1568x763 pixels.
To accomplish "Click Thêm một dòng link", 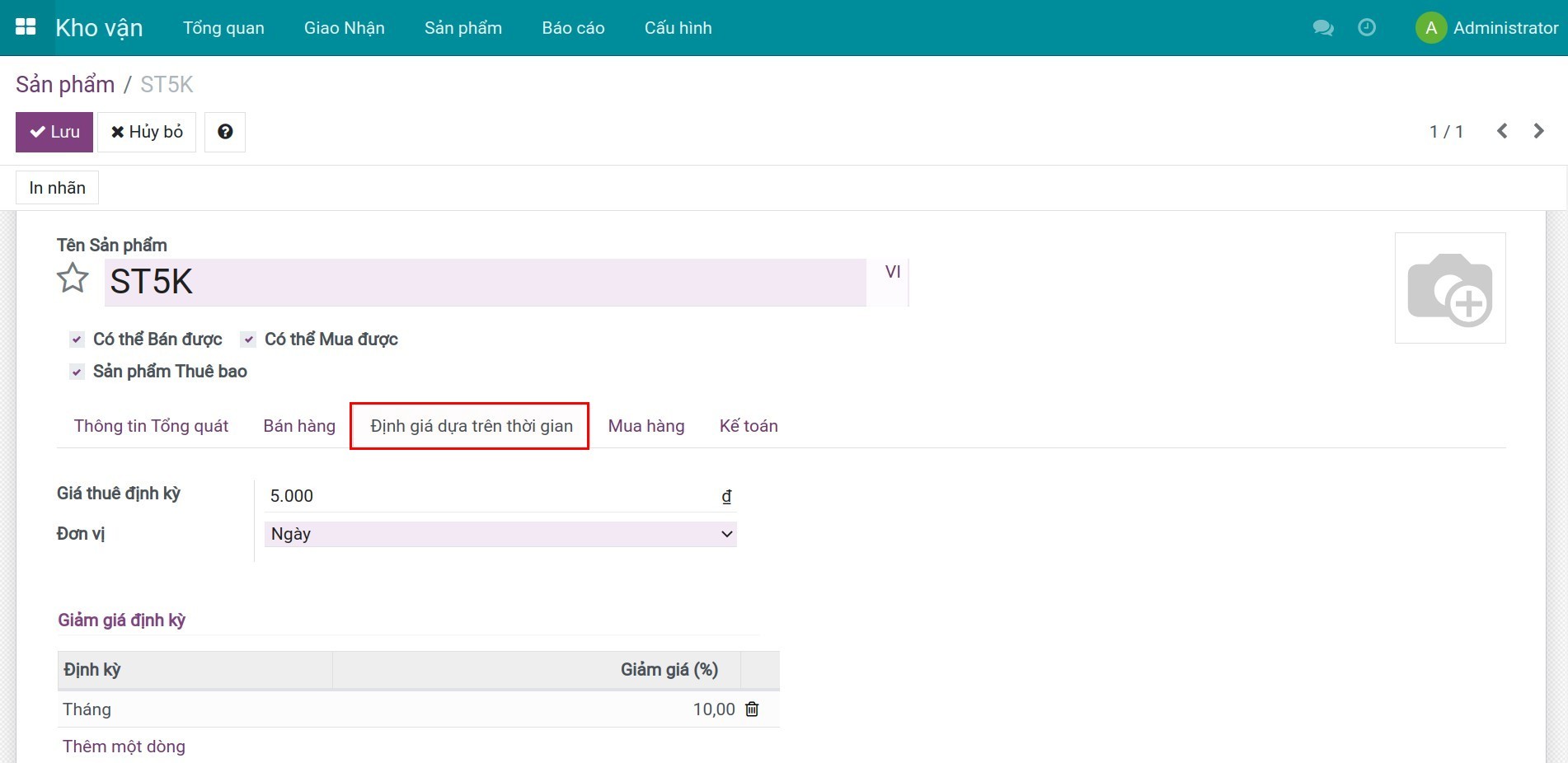I will tap(124, 747).
